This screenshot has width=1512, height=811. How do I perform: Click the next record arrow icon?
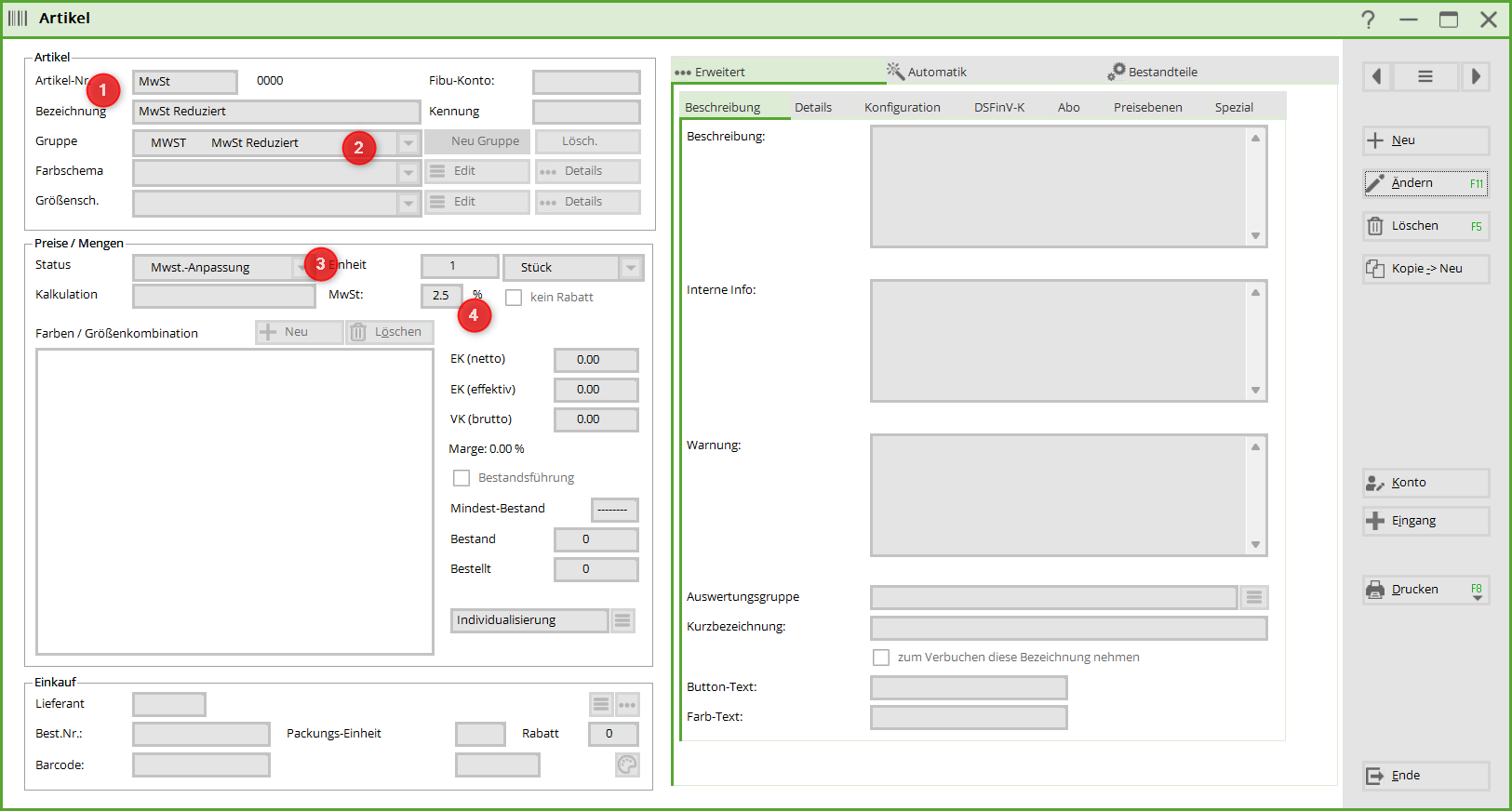pos(1475,76)
